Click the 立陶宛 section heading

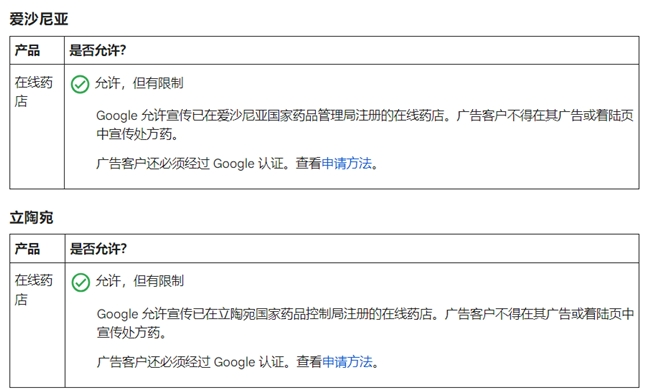32,217
